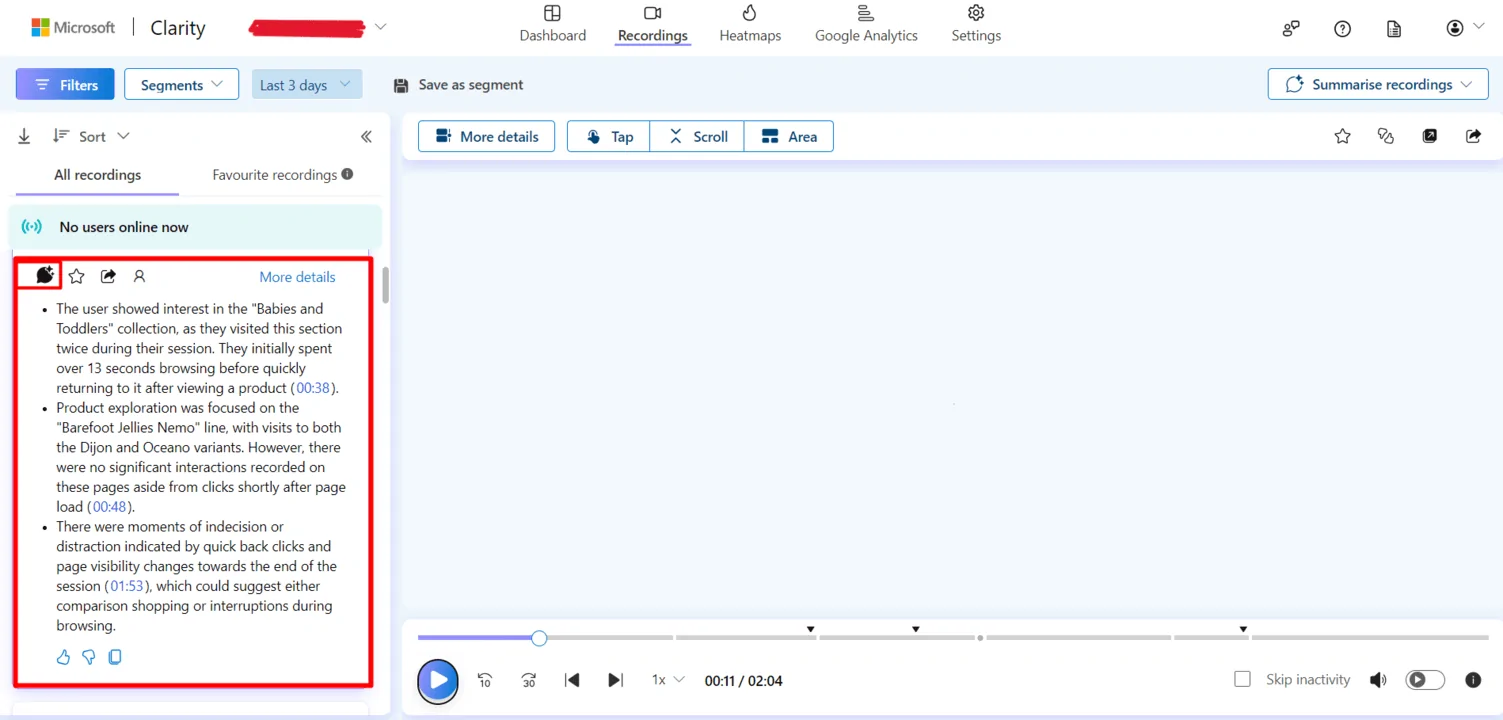Screen dimensions: 1503x720
Task: Jump to the 00:38 timestamp link
Action: coord(313,388)
